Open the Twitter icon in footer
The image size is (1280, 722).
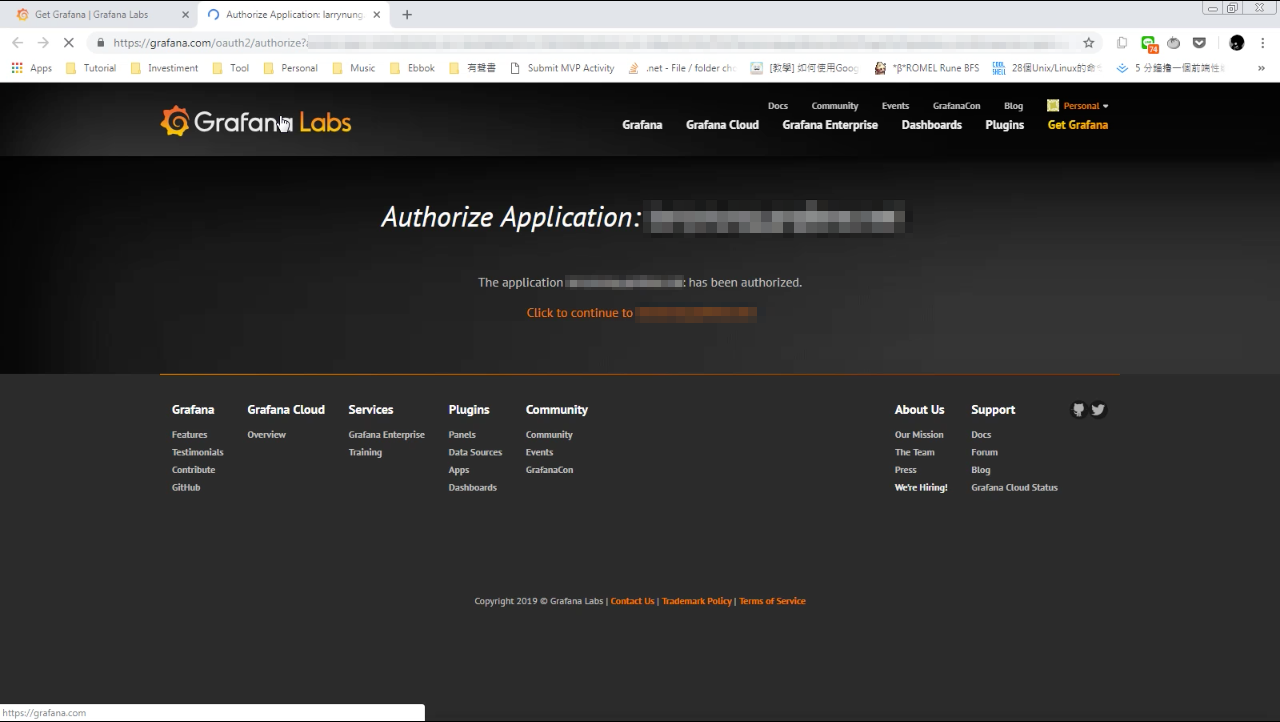pyautogui.click(x=1098, y=409)
